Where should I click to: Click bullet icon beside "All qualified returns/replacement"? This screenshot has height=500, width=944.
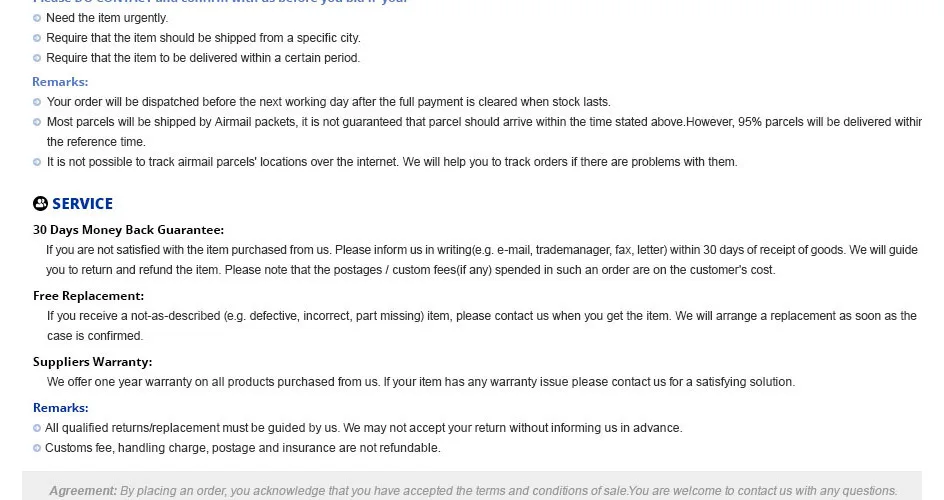(37, 428)
